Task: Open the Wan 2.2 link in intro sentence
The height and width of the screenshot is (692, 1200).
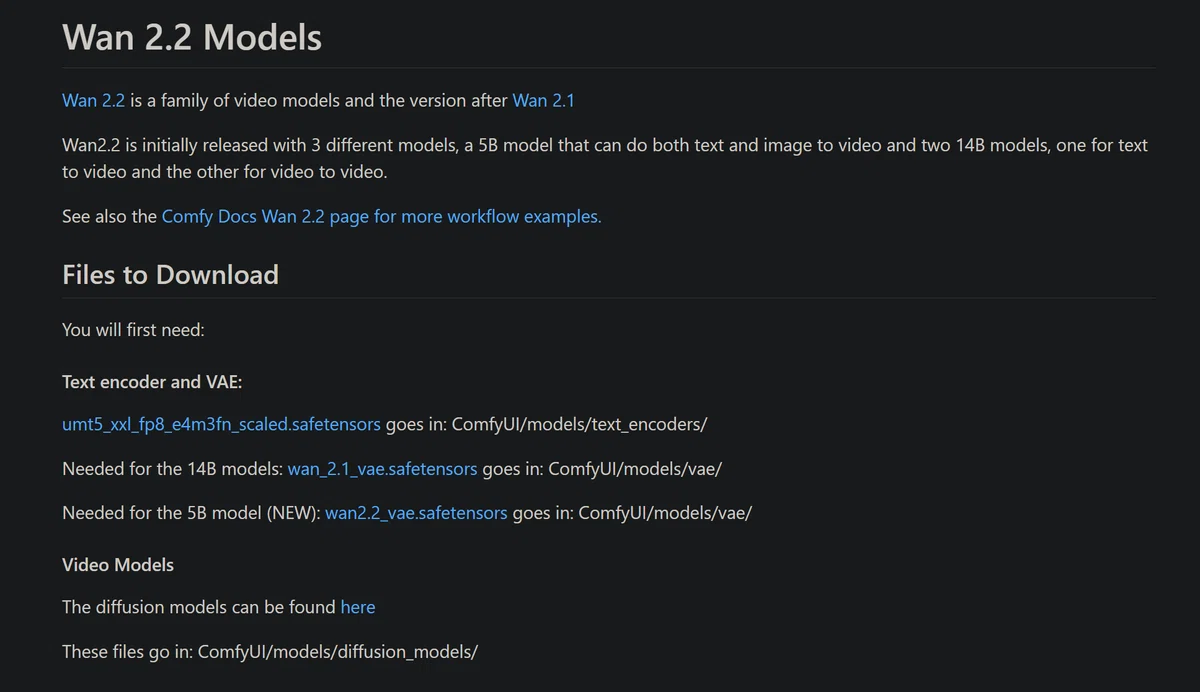Action: pos(93,101)
